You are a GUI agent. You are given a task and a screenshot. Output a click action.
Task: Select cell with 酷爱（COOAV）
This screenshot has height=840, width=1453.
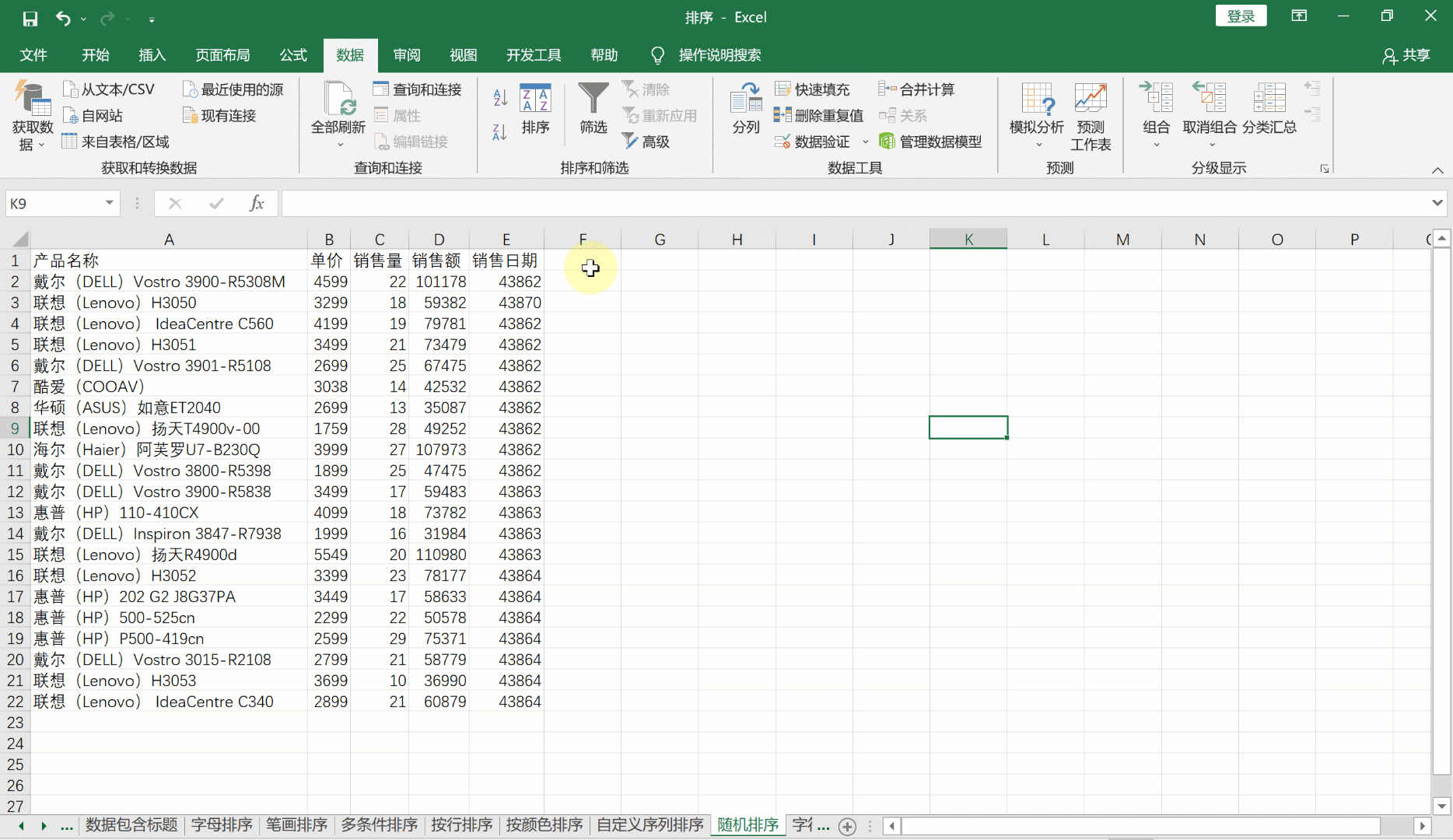(169, 387)
